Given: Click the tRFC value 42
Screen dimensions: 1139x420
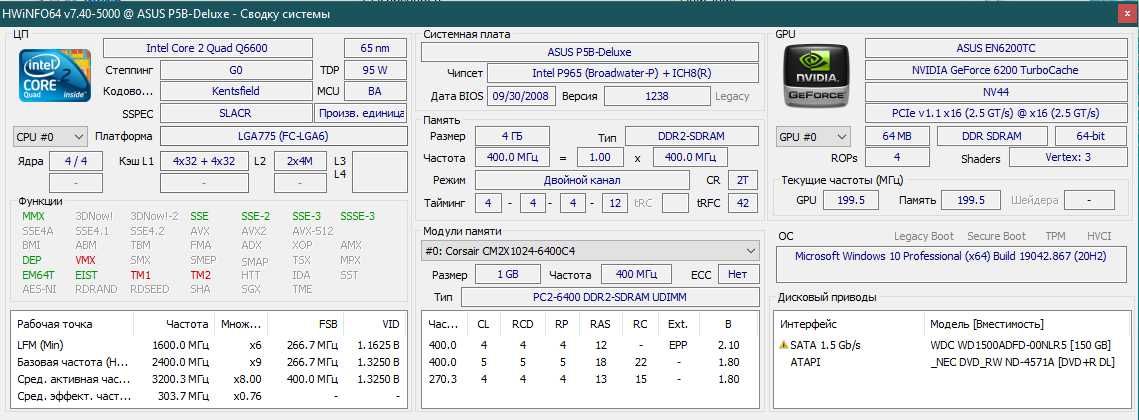Looking at the screenshot, I should pyautogui.click(x=743, y=203).
